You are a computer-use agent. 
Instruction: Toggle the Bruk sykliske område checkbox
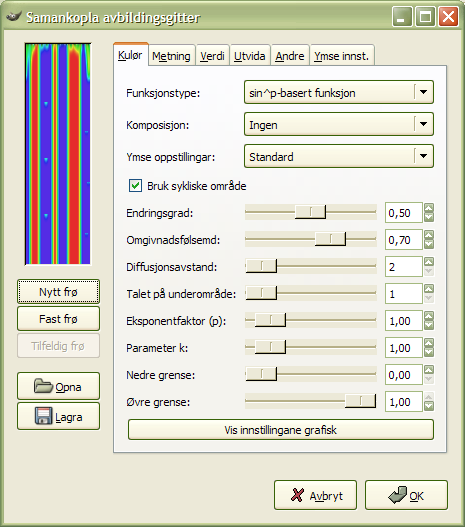tap(135, 186)
